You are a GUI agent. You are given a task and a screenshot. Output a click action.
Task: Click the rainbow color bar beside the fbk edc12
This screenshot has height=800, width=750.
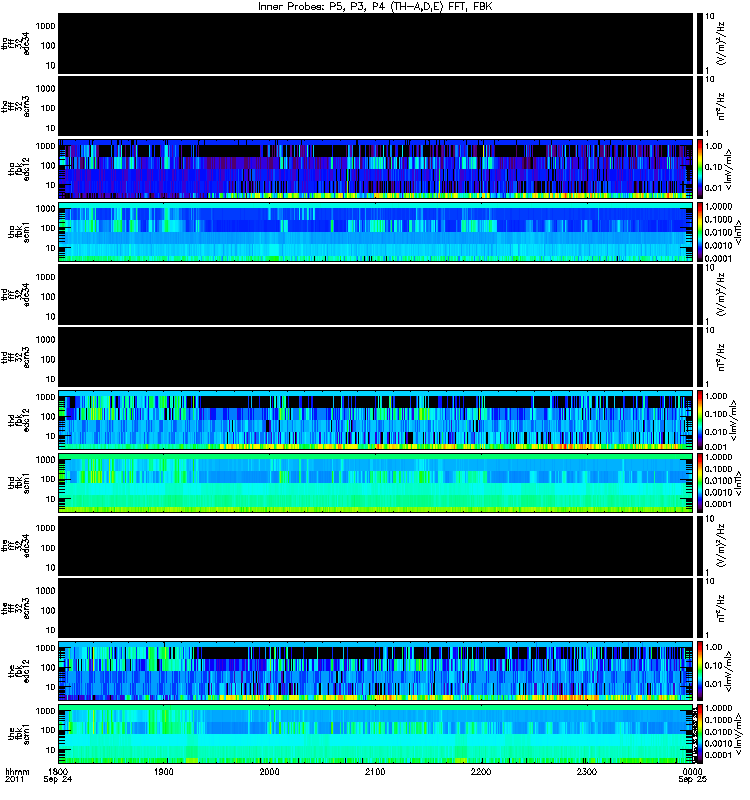point(699,671)
